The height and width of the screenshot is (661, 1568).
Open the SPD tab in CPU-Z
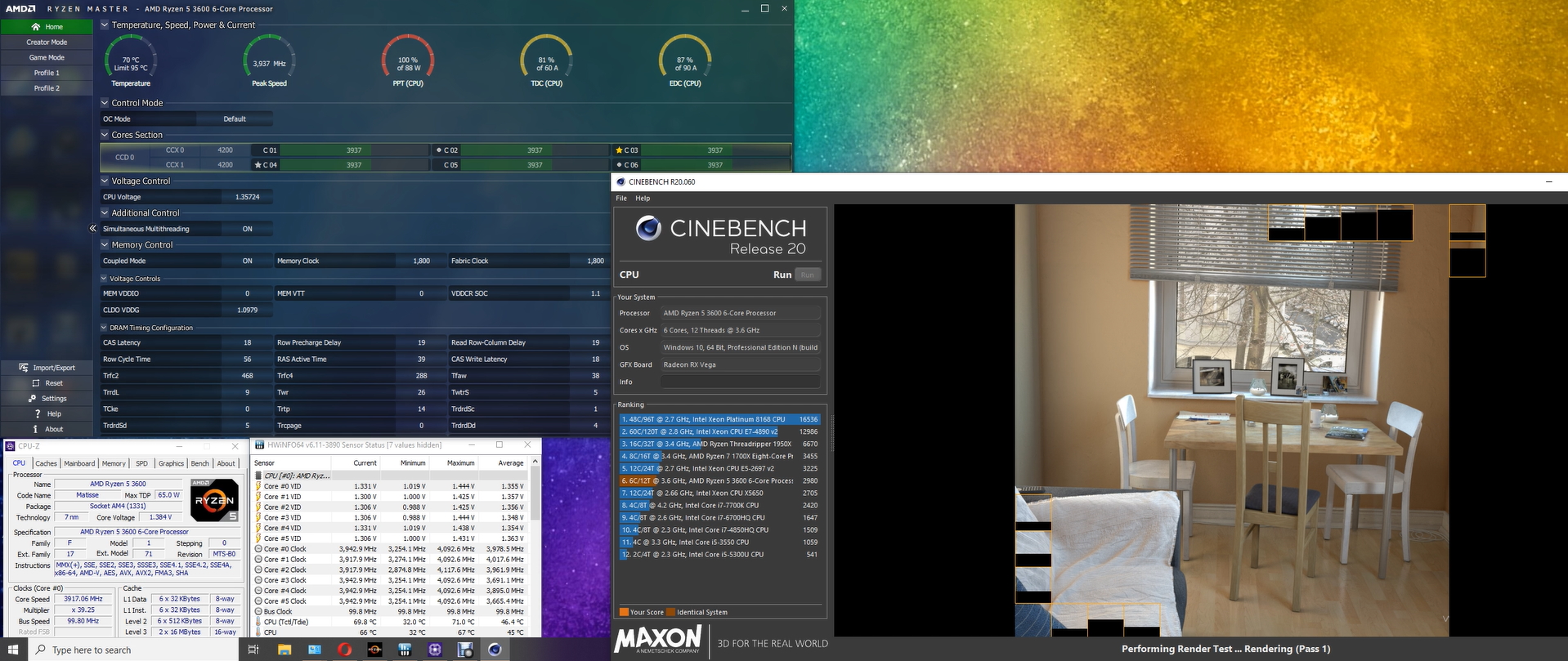click(x=142, y=463)
